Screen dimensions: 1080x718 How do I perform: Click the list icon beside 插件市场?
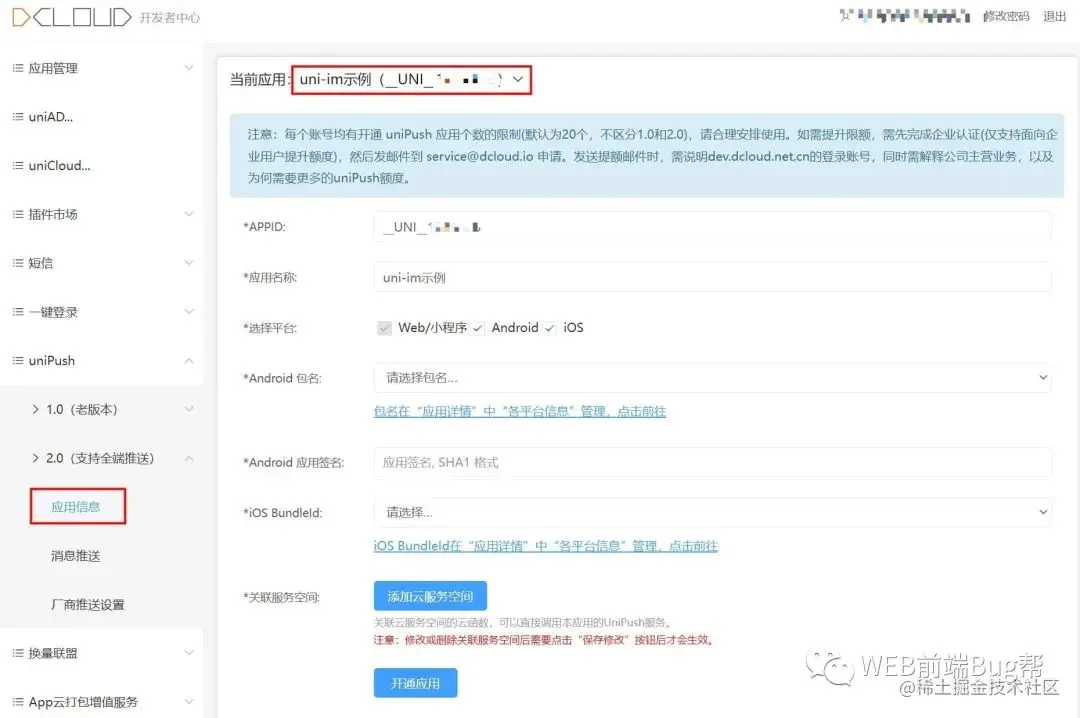pos(18,214)
